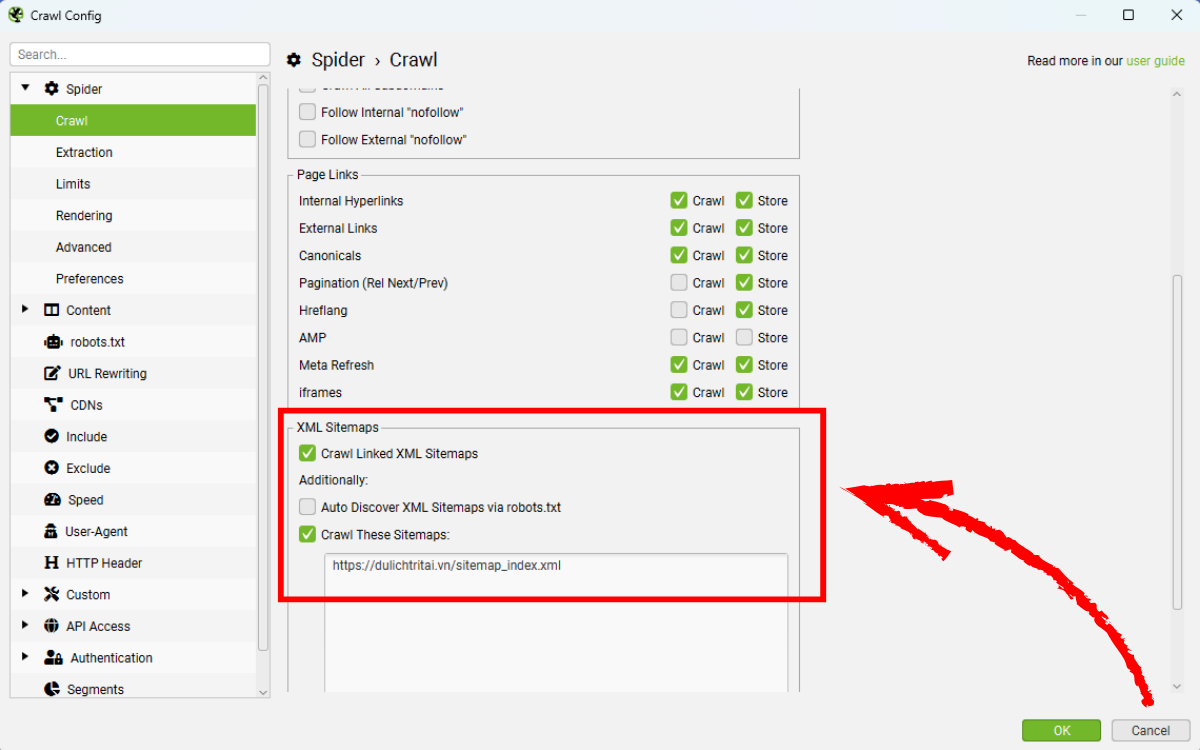Select the Spider gear icon in breadcrumb
The image size is (1200, 750).
(x=293, y=60)
